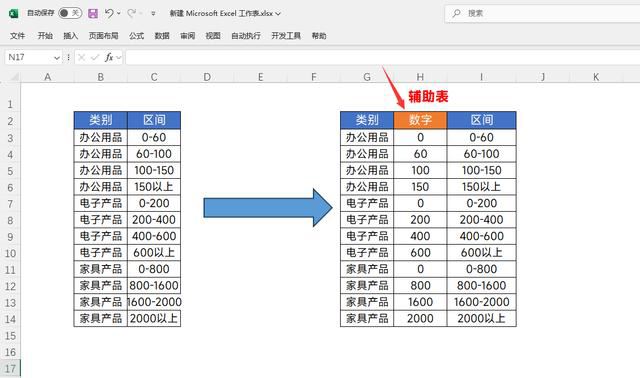Click cell C14 containing 2000以上
Image resolution: width=640 pixels, height=378 pixels.
coord(154,318)
